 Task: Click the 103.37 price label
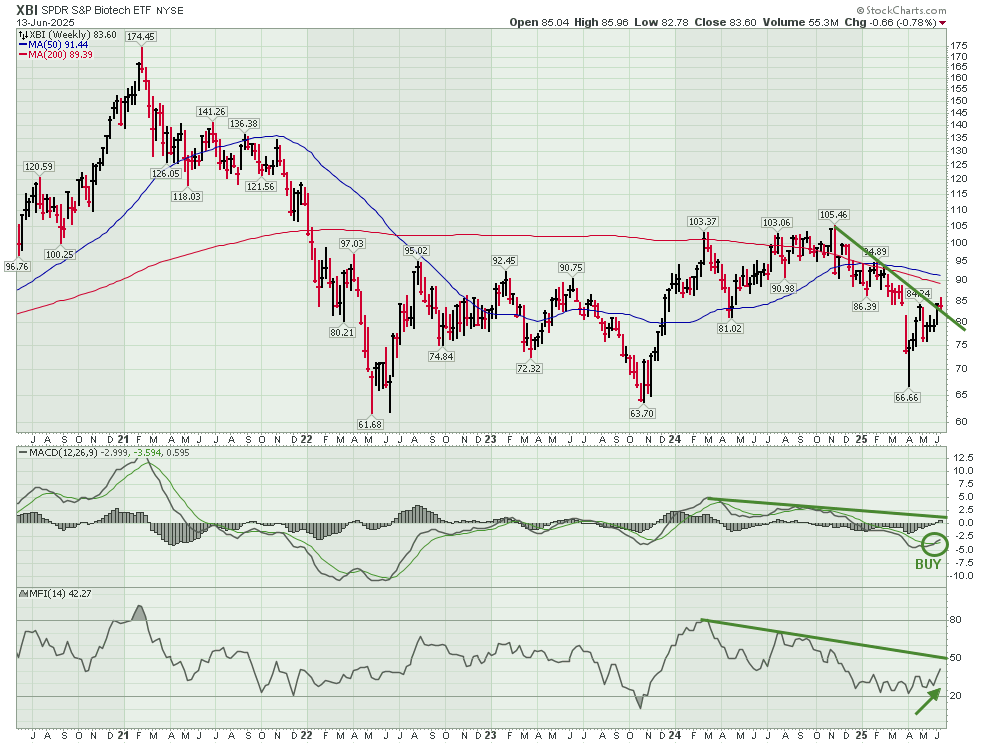(x=703, y=222)
